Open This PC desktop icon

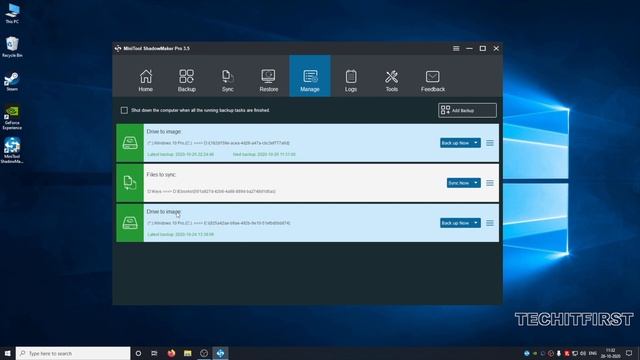pos(12,13)
